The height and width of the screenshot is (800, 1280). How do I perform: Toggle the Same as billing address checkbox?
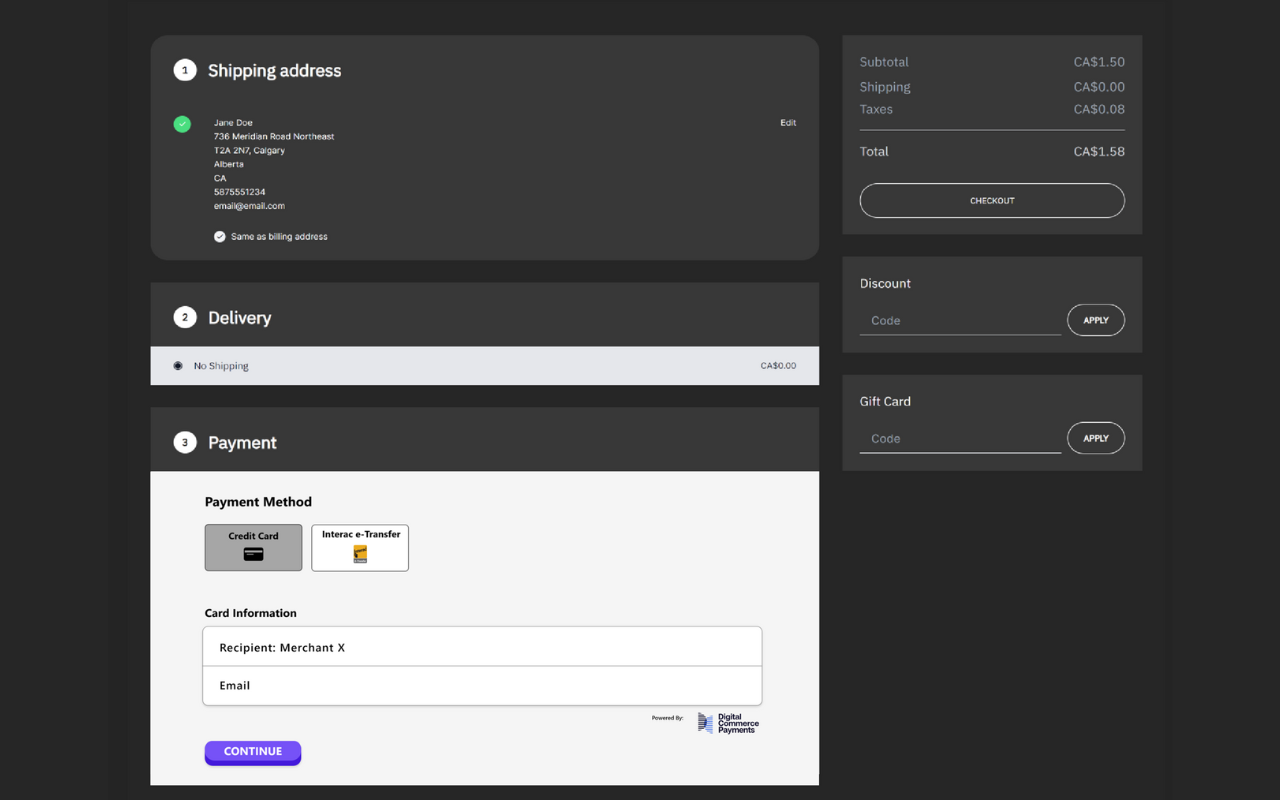219,237
